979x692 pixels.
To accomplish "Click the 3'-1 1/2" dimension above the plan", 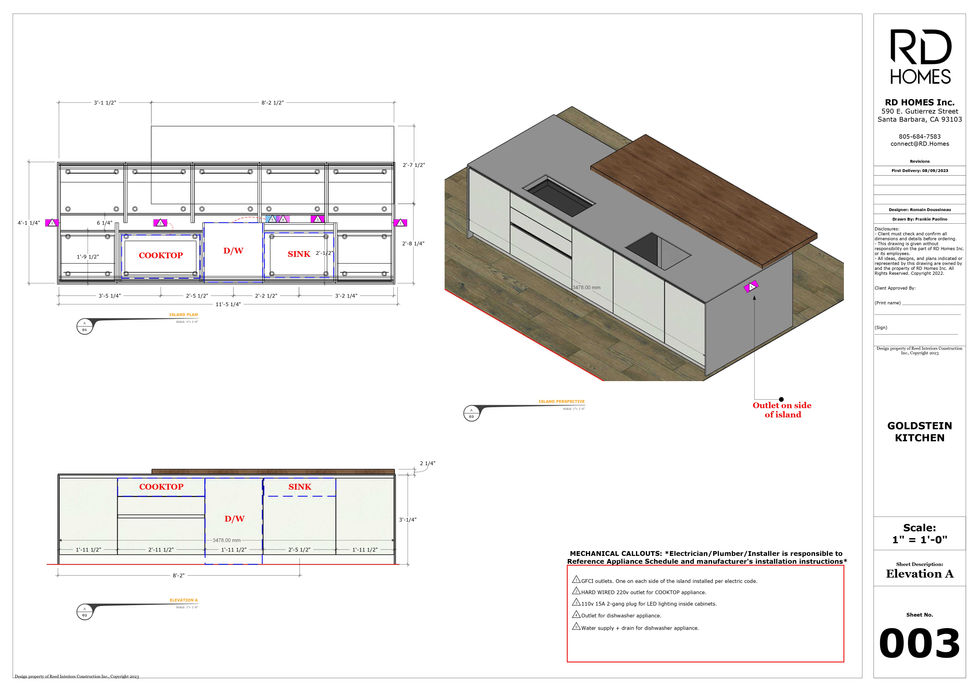I will tap(105, 102).
